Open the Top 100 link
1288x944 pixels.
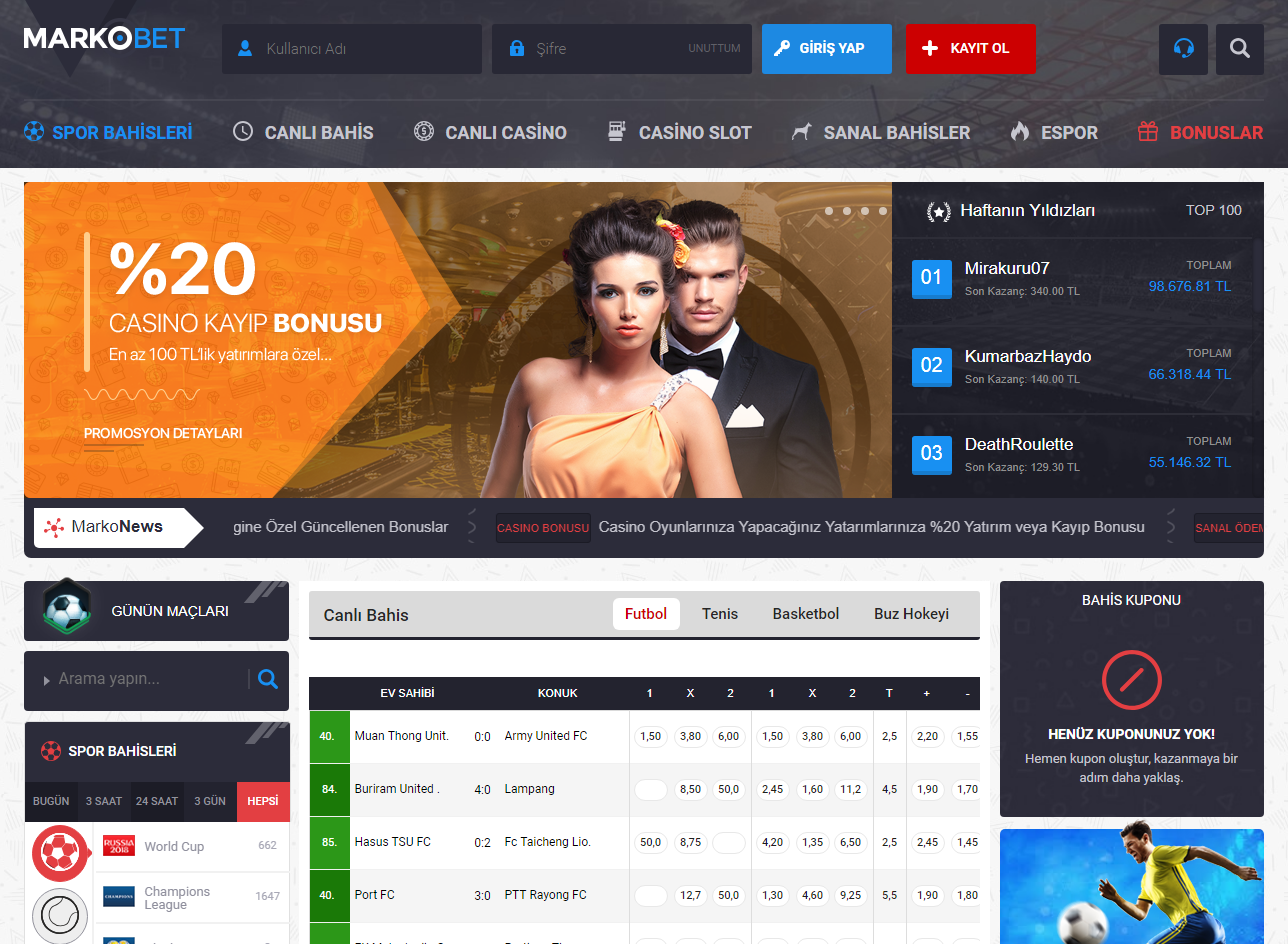click(1214, 210)
